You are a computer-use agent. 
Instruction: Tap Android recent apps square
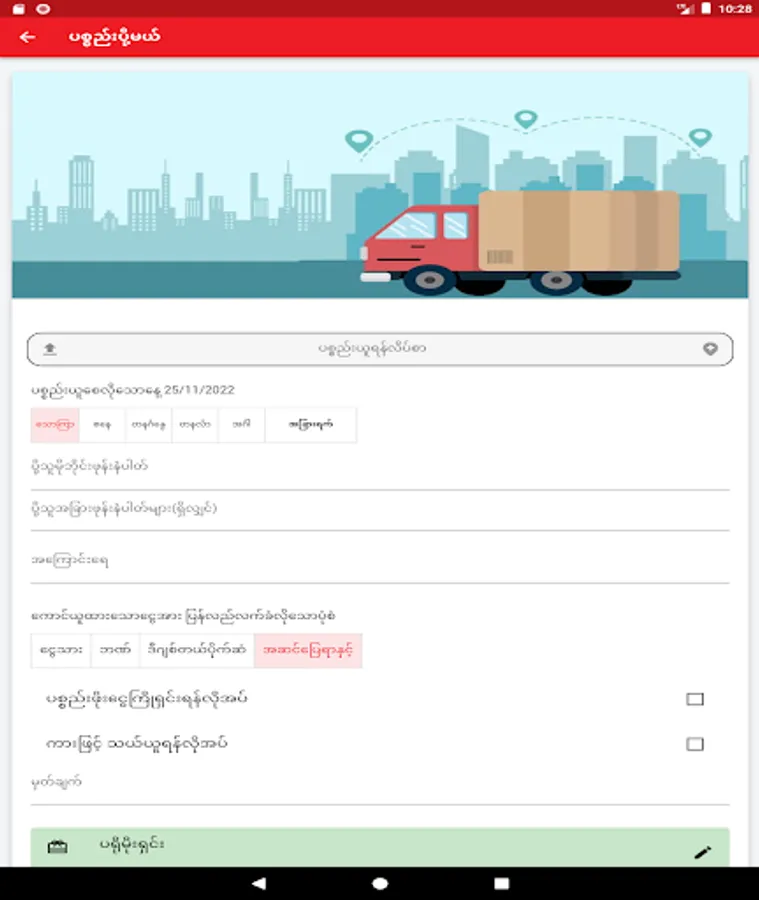[x=501, y=883]
